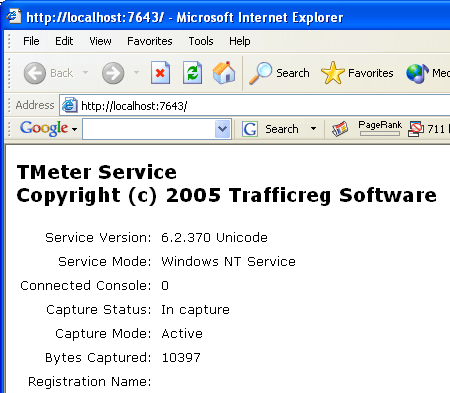
Task: Open Favorites pane star icon
Action: (332, 73)
